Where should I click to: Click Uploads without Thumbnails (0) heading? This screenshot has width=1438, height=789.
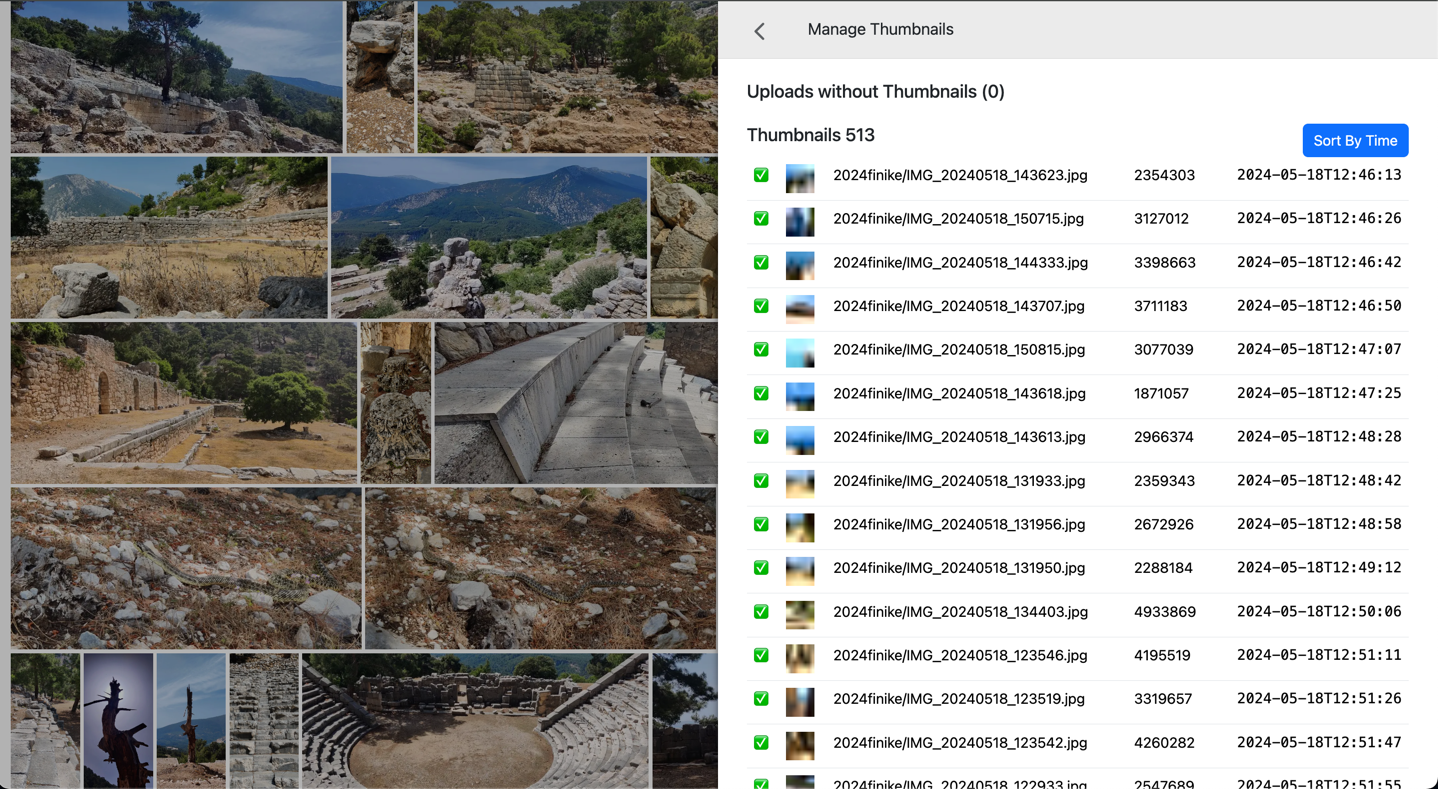[x=875, y=92]
